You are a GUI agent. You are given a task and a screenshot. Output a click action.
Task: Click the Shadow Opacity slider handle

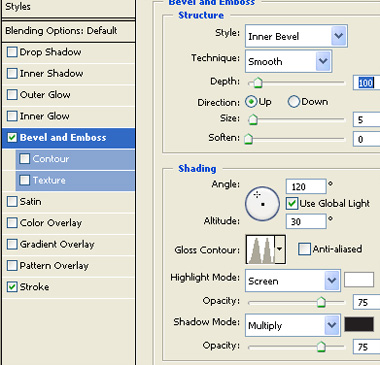[321, 347]
